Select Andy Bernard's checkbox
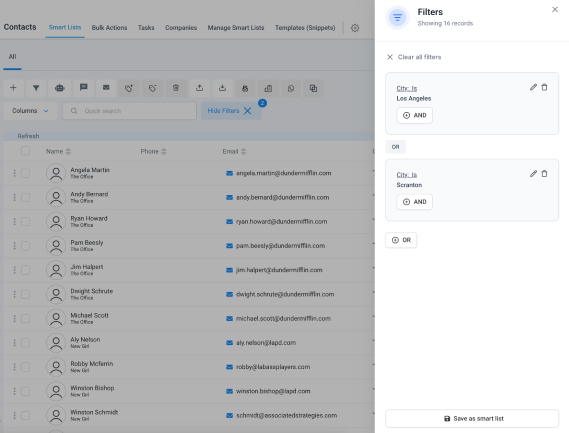The image size is (569, 433). [25, 197]
